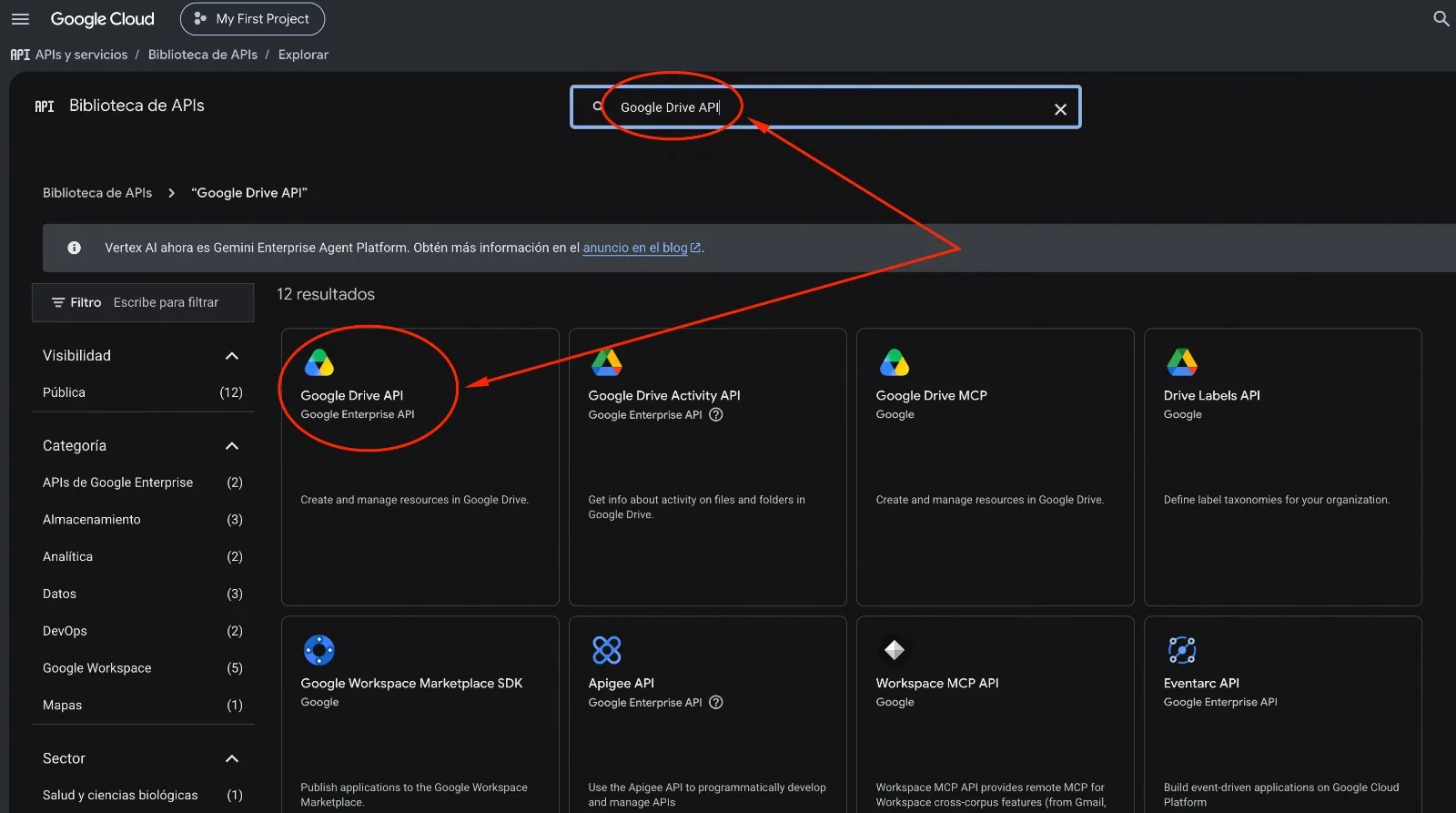1456x813 pixels.
Task: Open the Apigee API result
Action: click(x=621, y=683)
